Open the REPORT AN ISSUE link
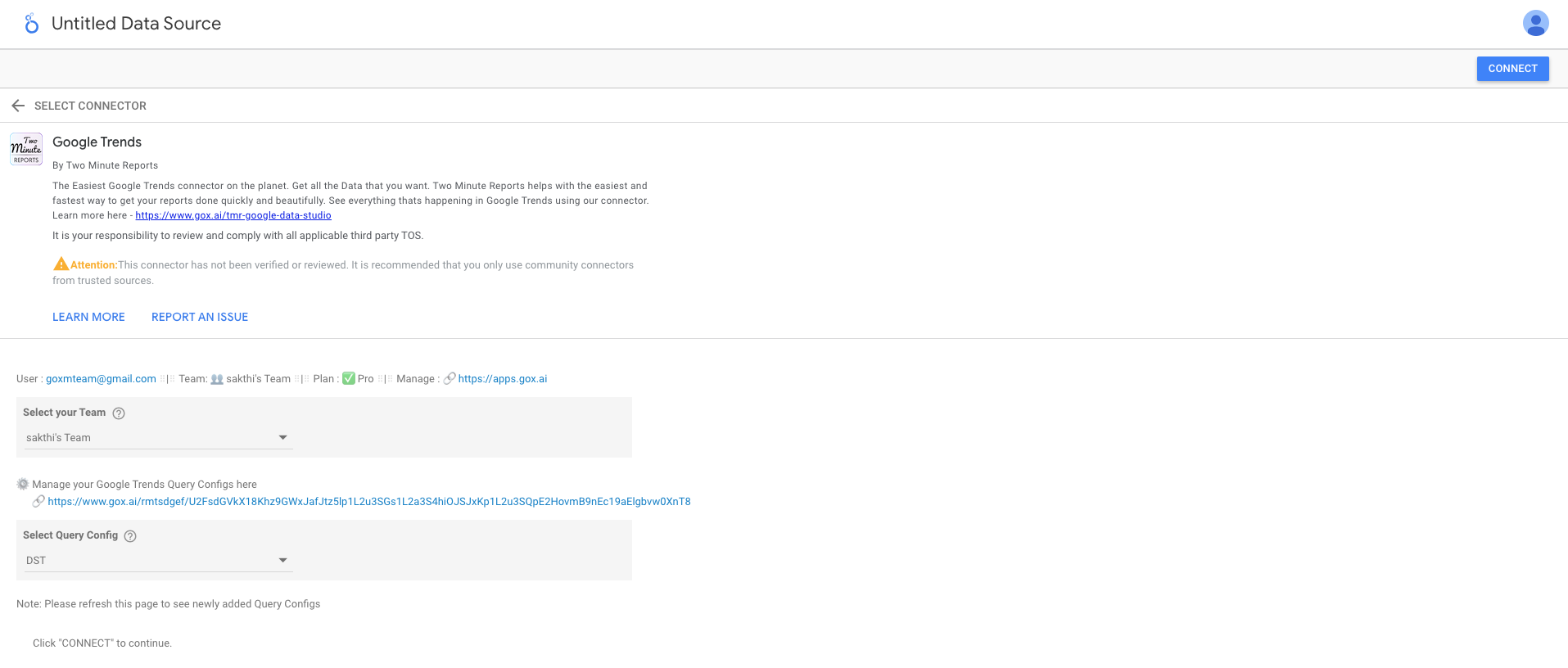The height and width of the screenshot is (668, 1568). tap(200, 317)
